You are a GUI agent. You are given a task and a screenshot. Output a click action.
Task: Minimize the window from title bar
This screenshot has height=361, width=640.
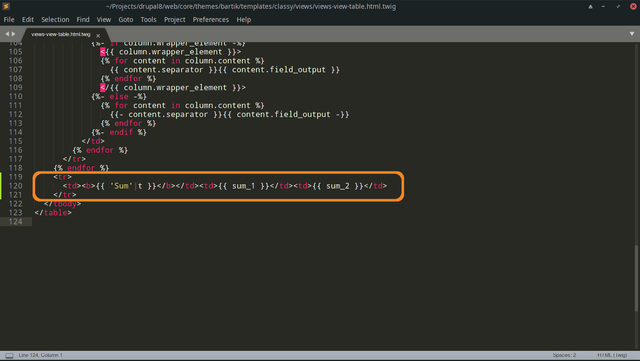tap(603, 7)
